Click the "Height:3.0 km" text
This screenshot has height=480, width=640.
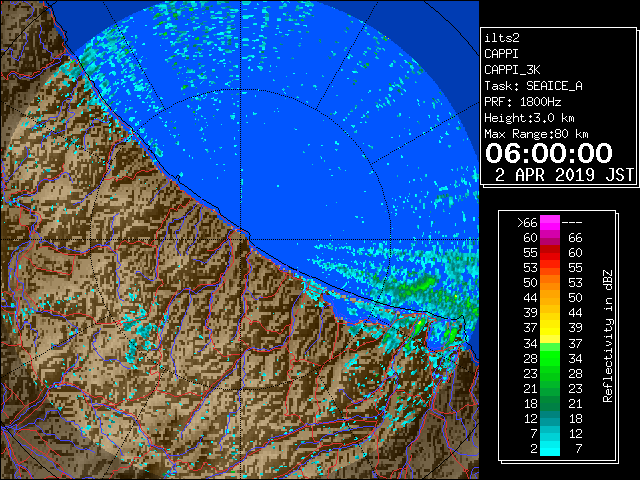tap(529, 118)
